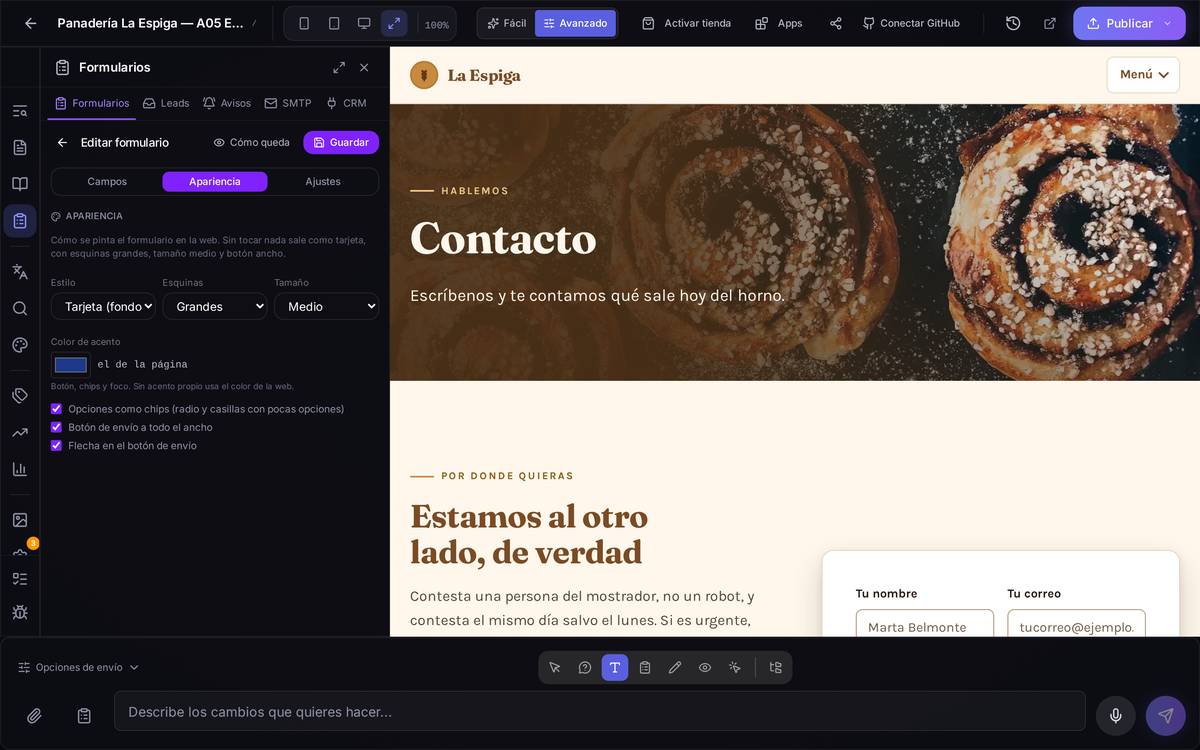The image size is (1200, 750).
Task: Select the fullscreen expand preview icon
Action: (394, 23)
